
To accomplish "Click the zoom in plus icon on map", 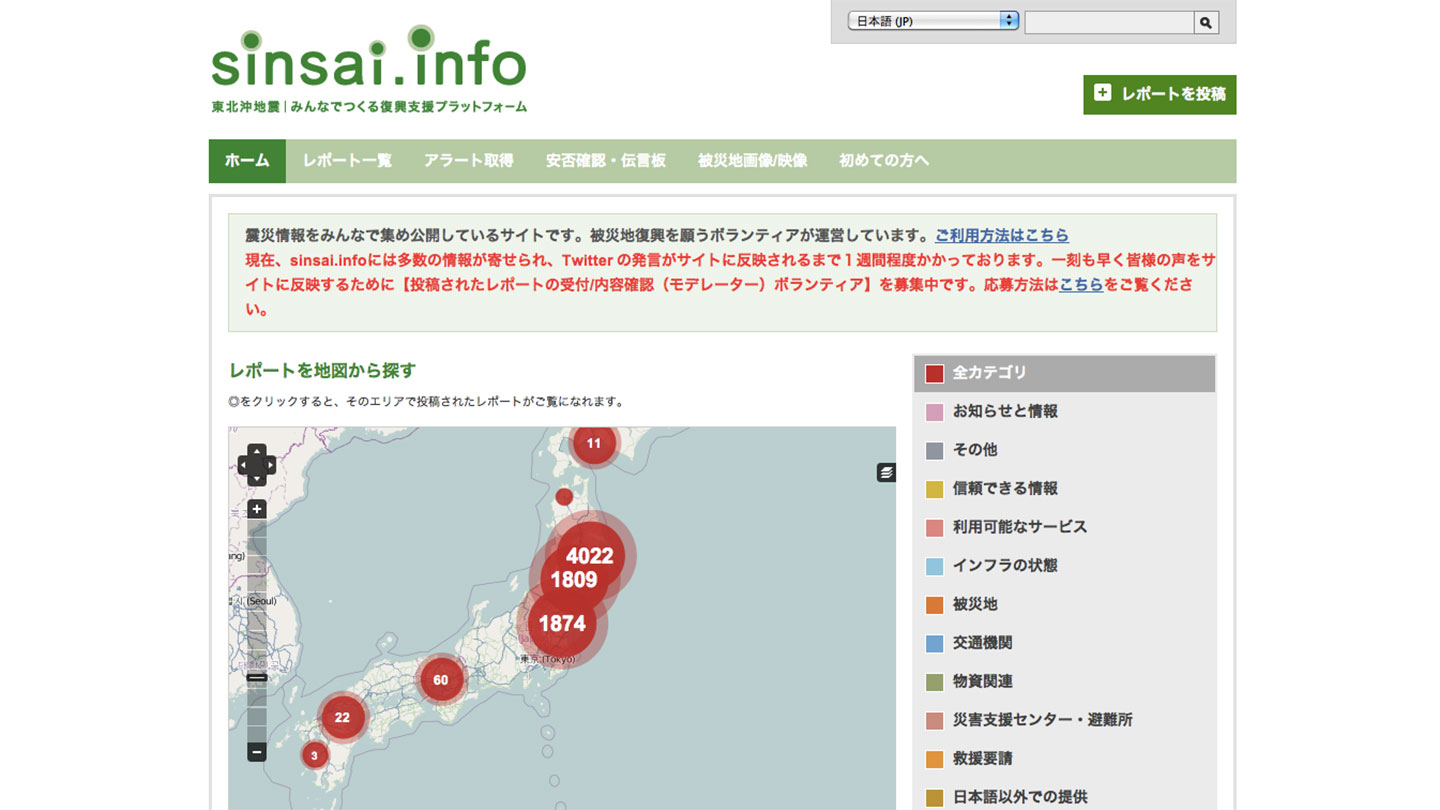I will tap(256, 508).
